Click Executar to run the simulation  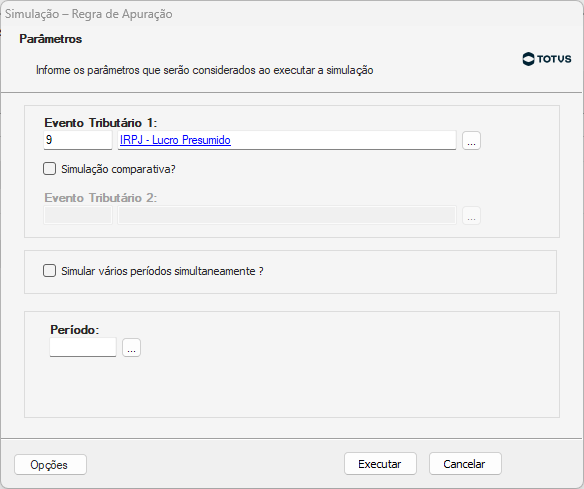[380, 464]
